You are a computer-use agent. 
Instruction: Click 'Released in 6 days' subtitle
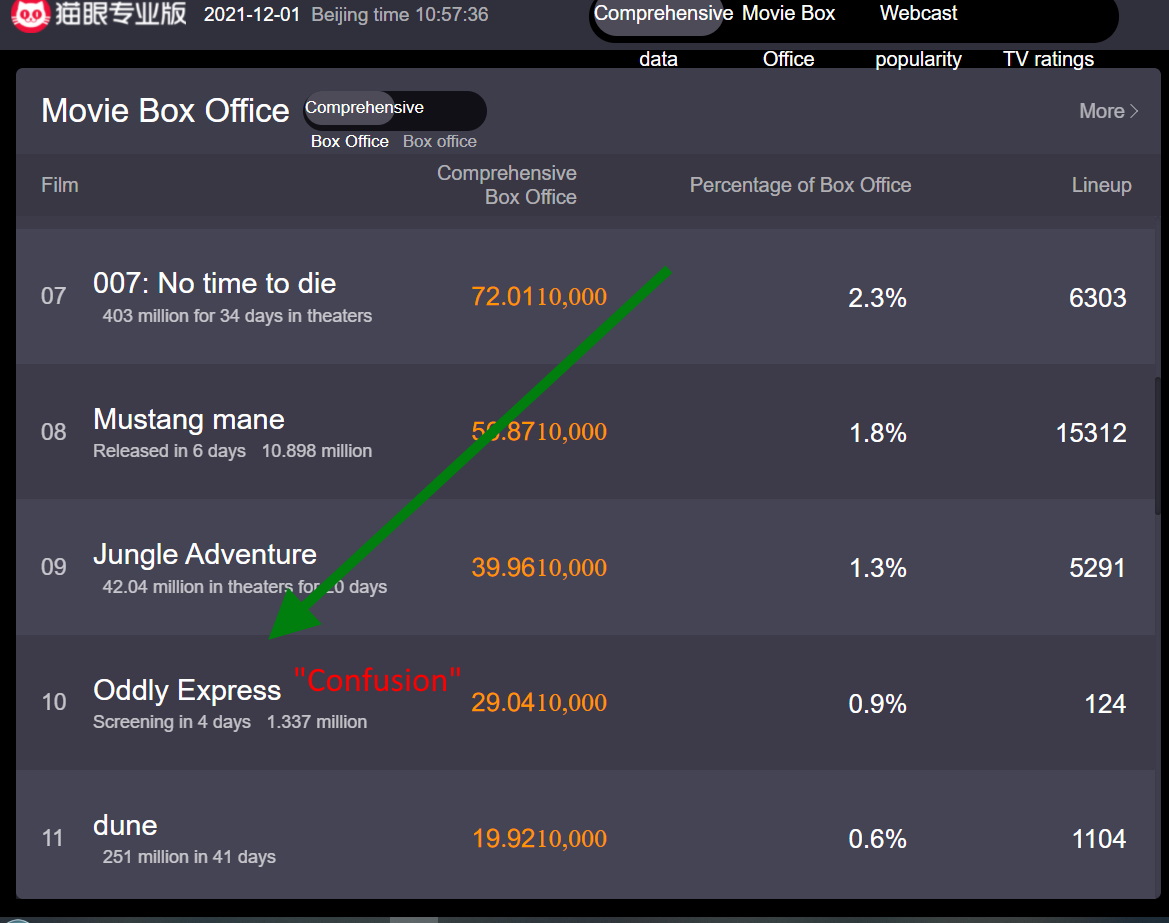pos(169,451)
